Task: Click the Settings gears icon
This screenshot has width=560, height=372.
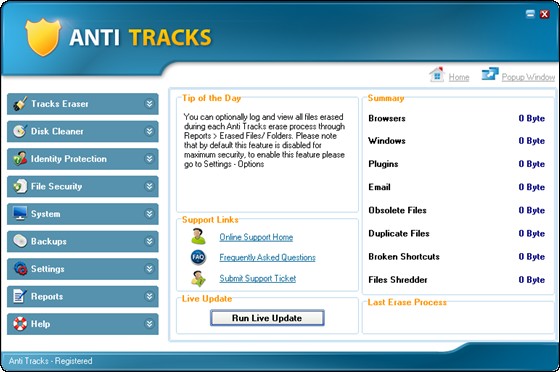Action: point(20,268)
